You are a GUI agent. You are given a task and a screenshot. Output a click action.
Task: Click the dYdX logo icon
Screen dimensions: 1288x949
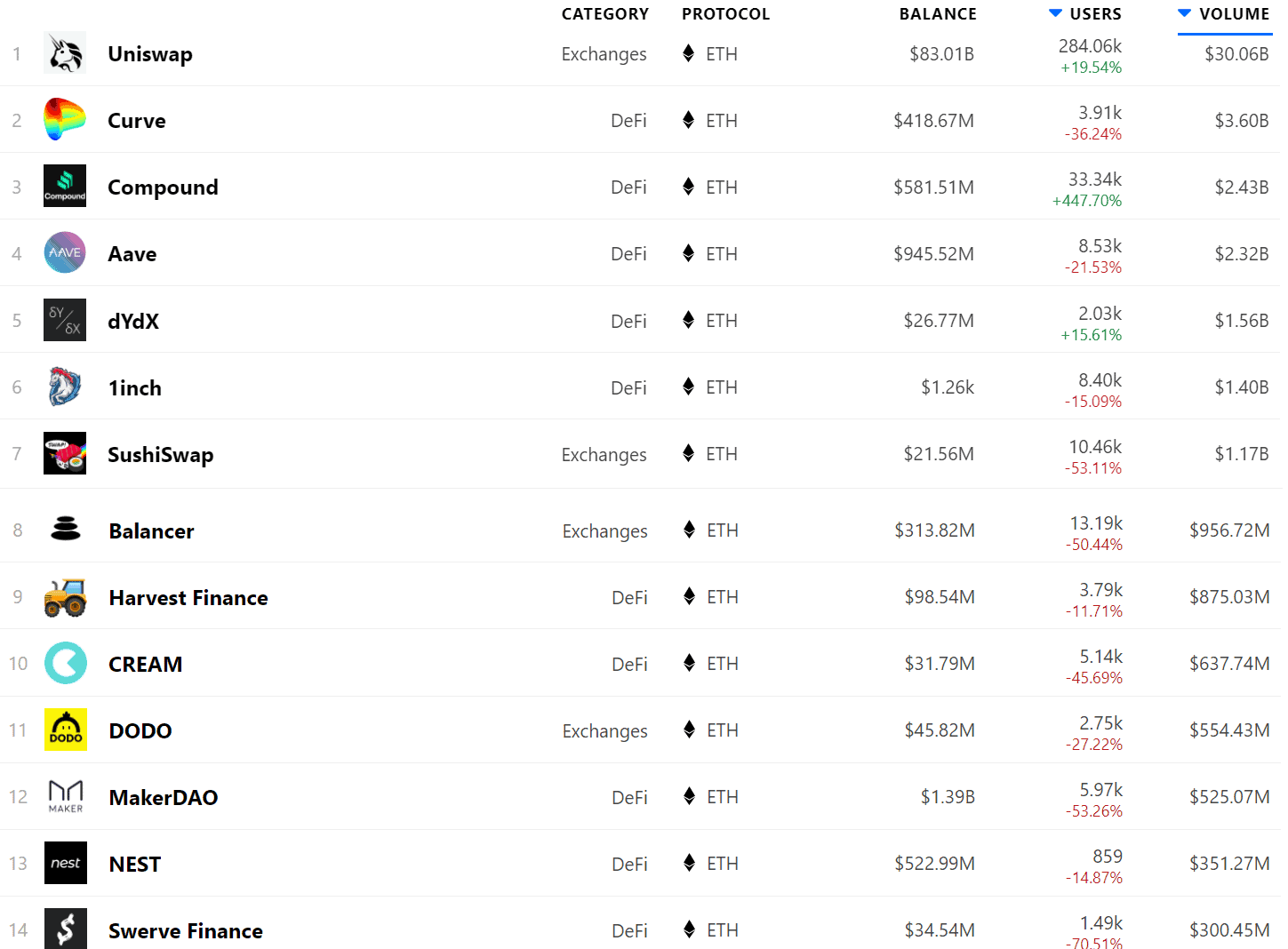[x=65, y=320]
